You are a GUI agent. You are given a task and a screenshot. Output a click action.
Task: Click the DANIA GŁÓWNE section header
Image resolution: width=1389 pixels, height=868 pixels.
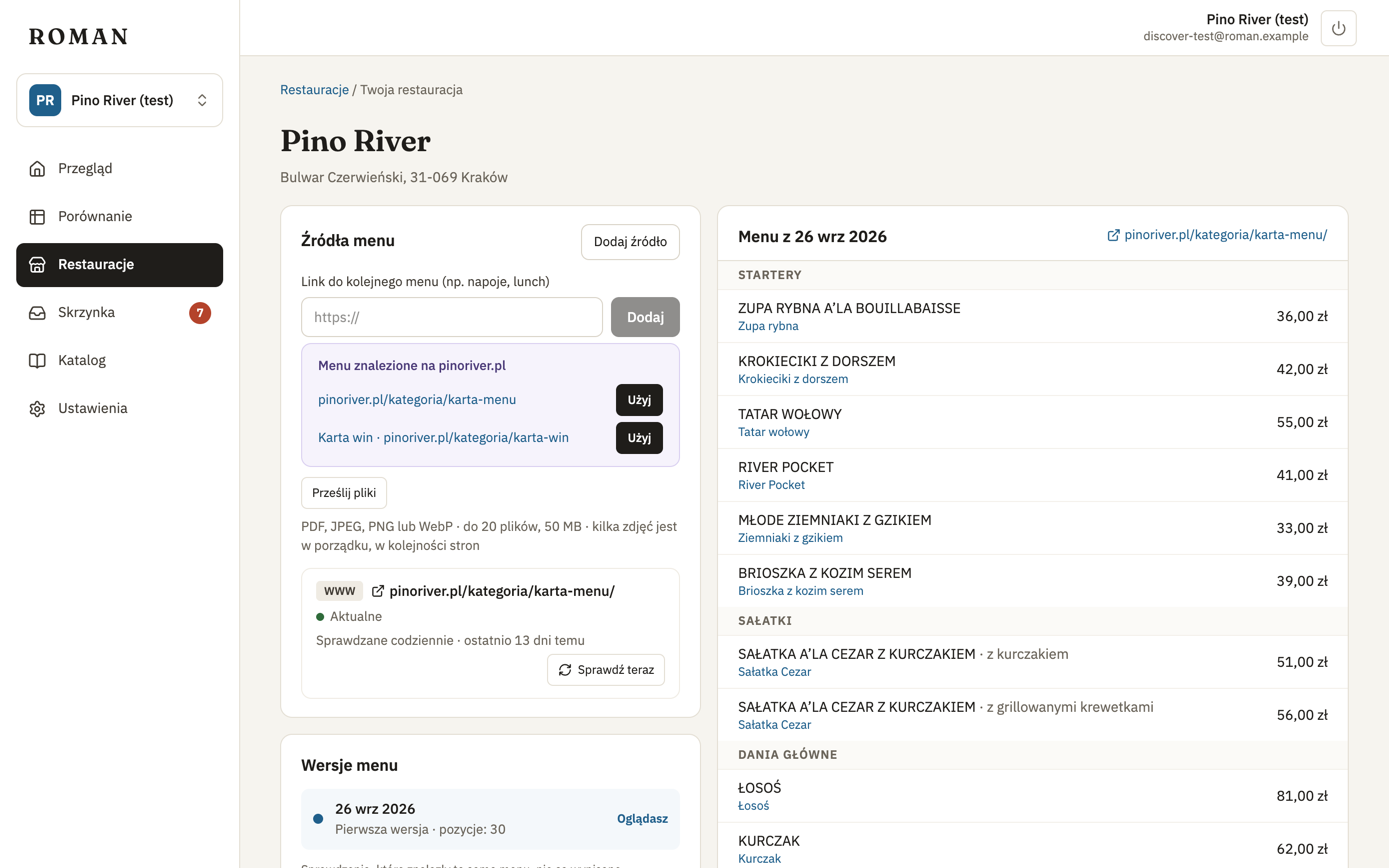[787, 754]
